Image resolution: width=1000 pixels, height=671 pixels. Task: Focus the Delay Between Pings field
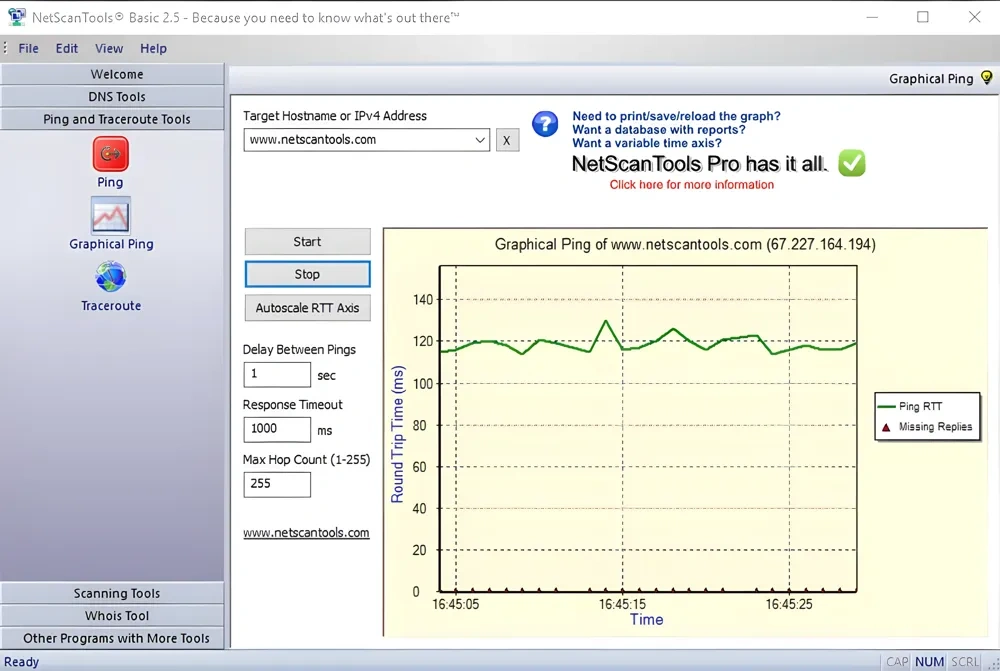[277, 374]
